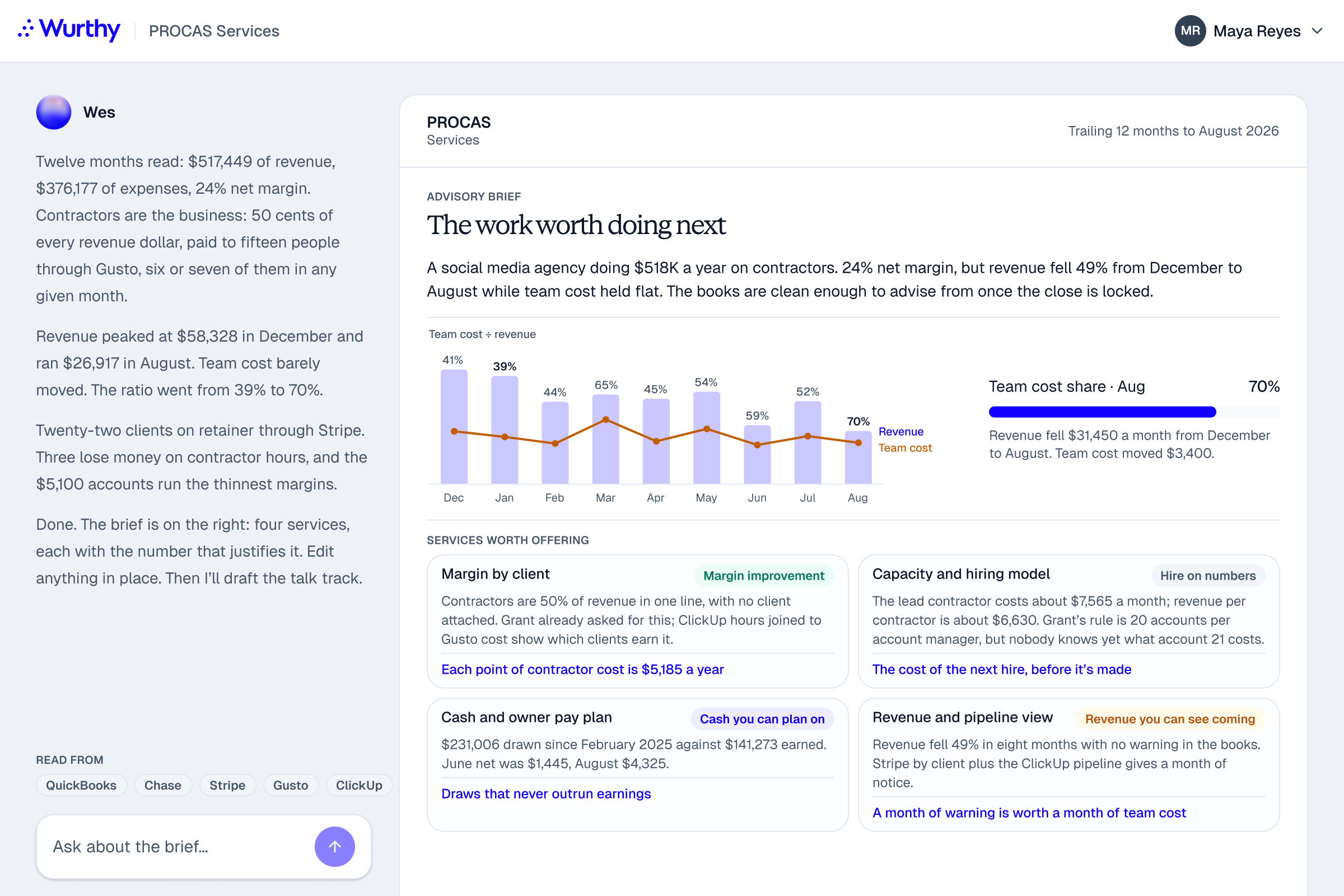This screenshot has width=1344, height=896.
Task: Select the Stripe source chip
Action: (227, 785)
